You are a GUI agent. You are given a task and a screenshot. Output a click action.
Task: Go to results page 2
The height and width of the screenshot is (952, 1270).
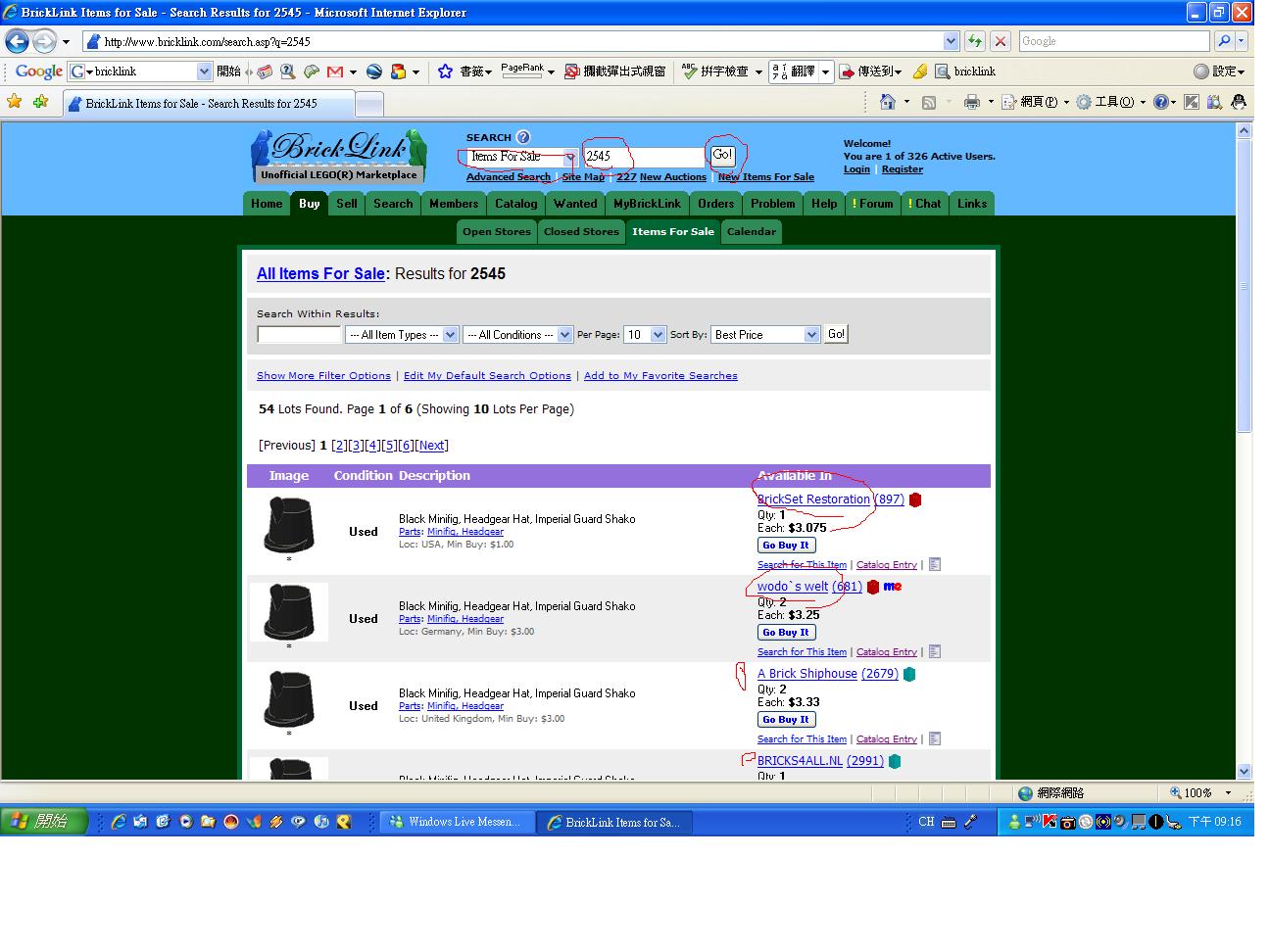point(340,446)
